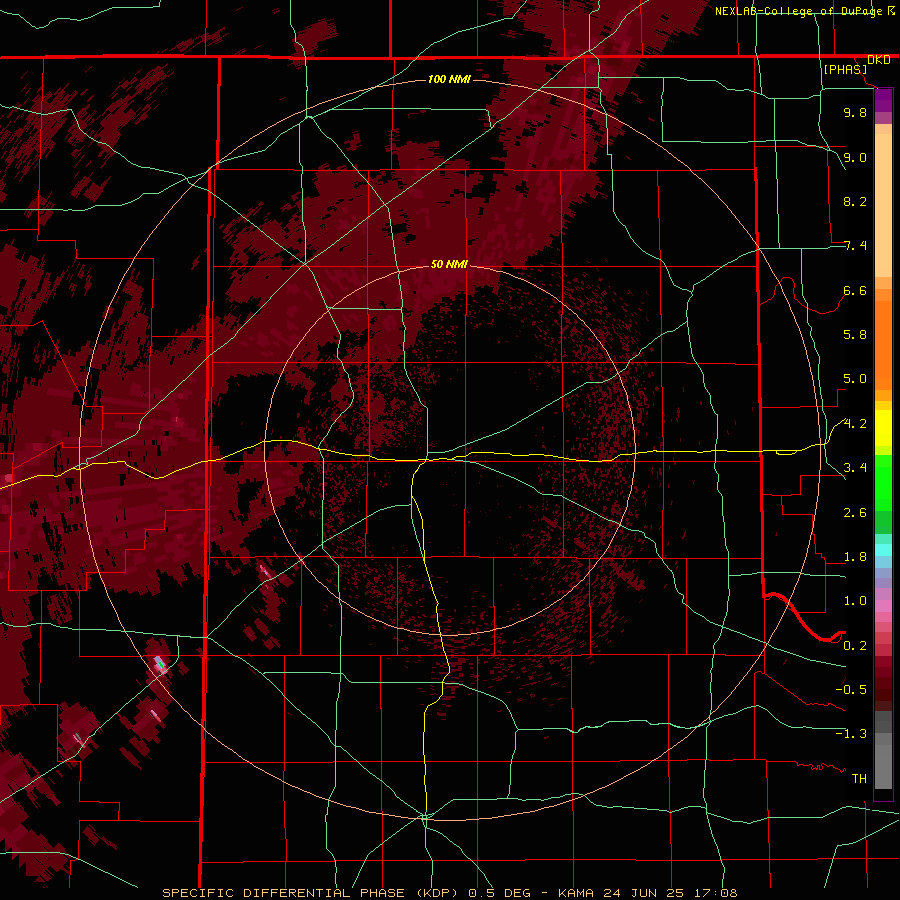Screen dimensions: 900x900
Task: Pick the purple band atop the color bar
Action: pos(883,100)
